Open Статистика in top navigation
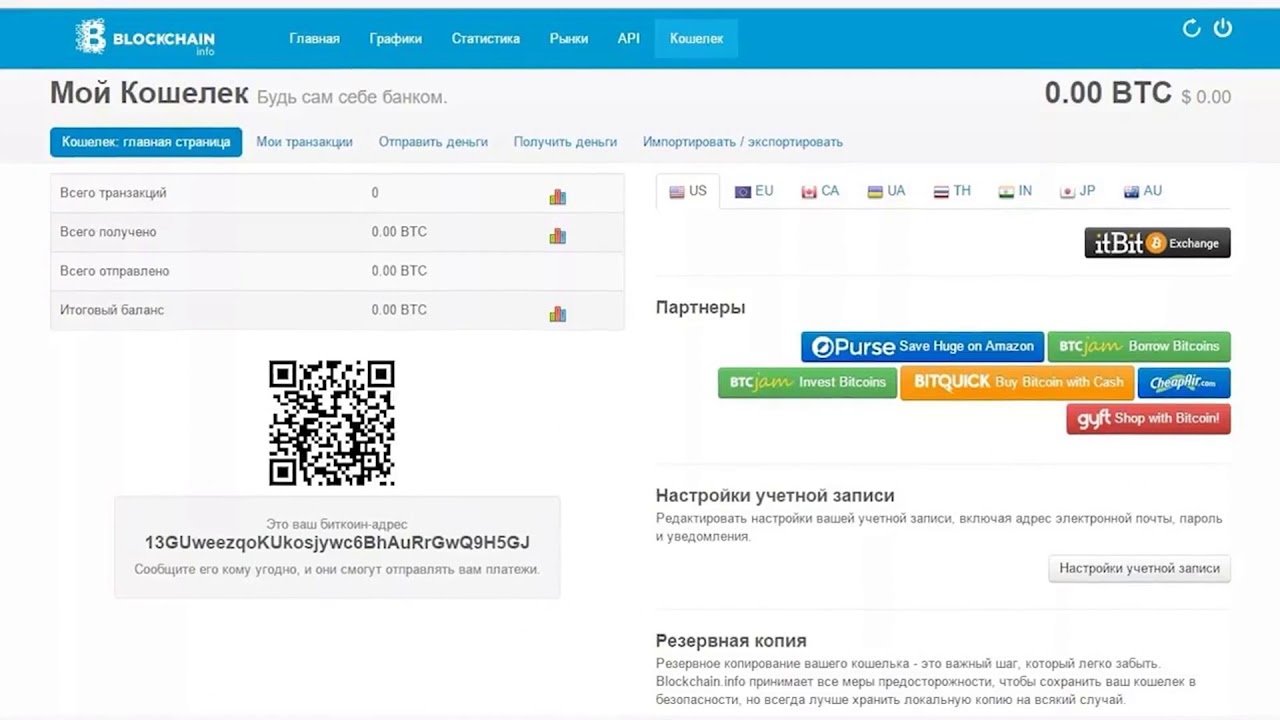 tap(486, 39)
